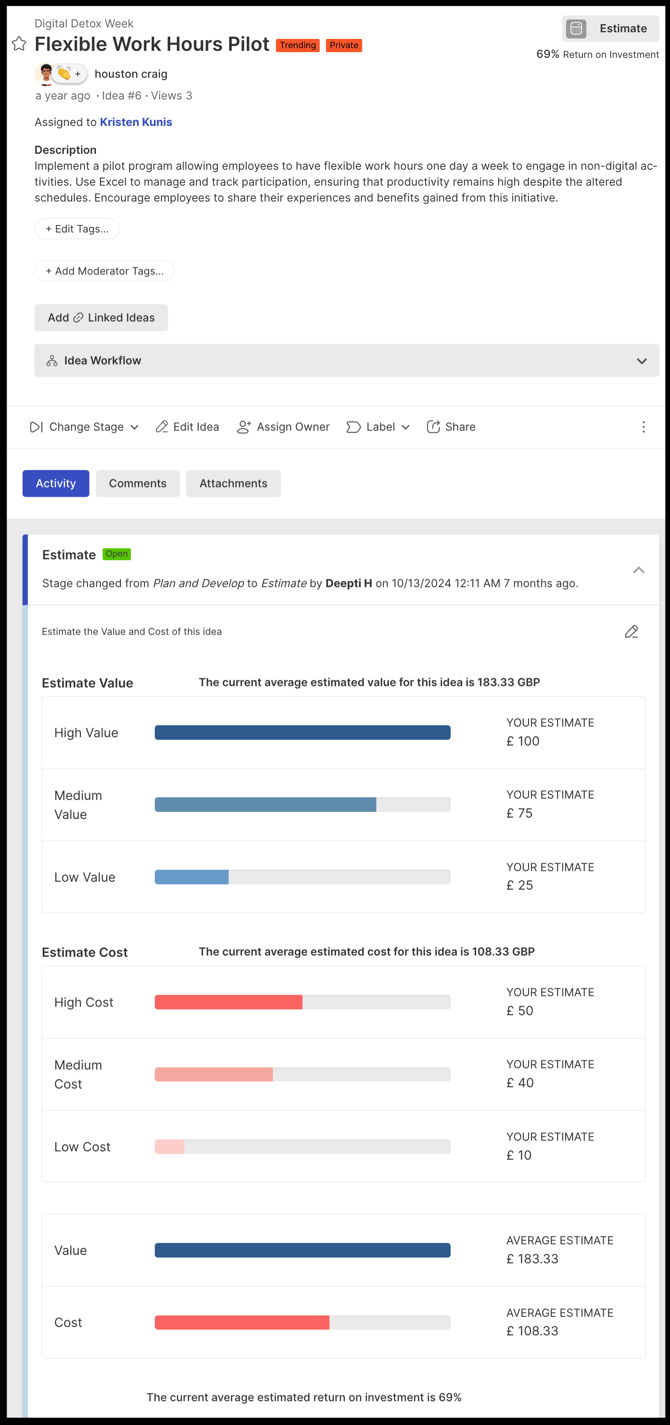Viewport: 670px width, 1425px height.
Task: Click the clap reaction icon beside the author
Action: pos(64,74)
